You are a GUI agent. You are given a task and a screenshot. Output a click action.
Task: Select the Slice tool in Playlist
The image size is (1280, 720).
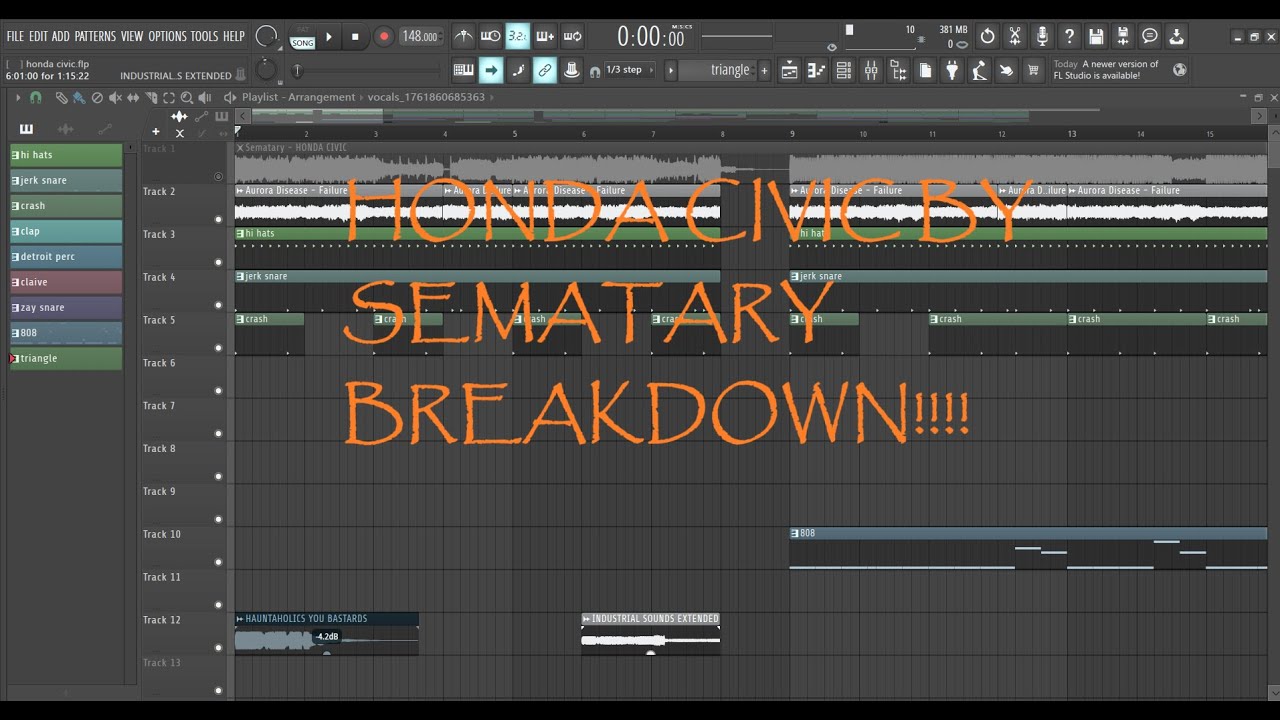151,98
